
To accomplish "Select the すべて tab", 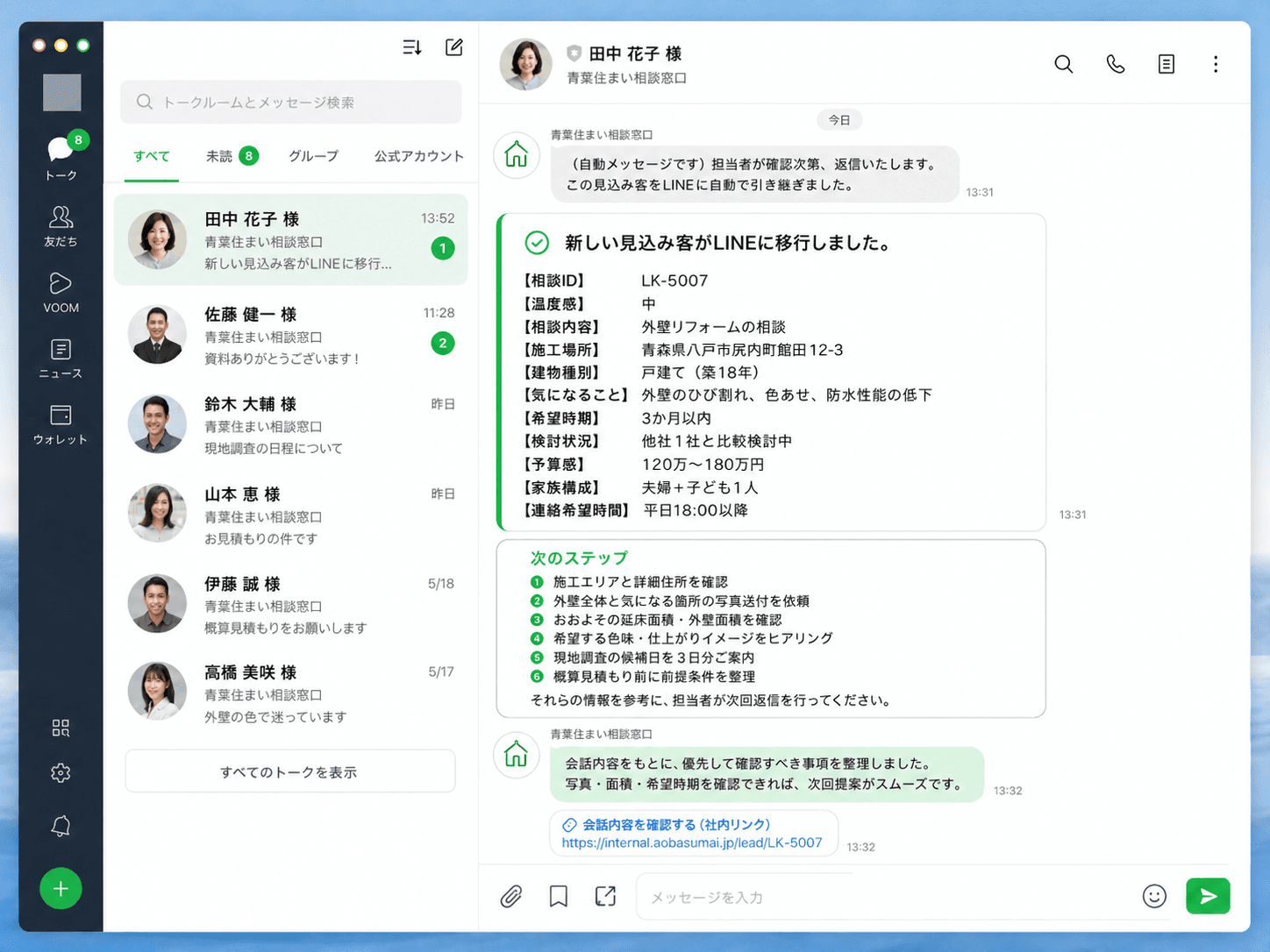I will pyautogui.click(x=152, y=156).
